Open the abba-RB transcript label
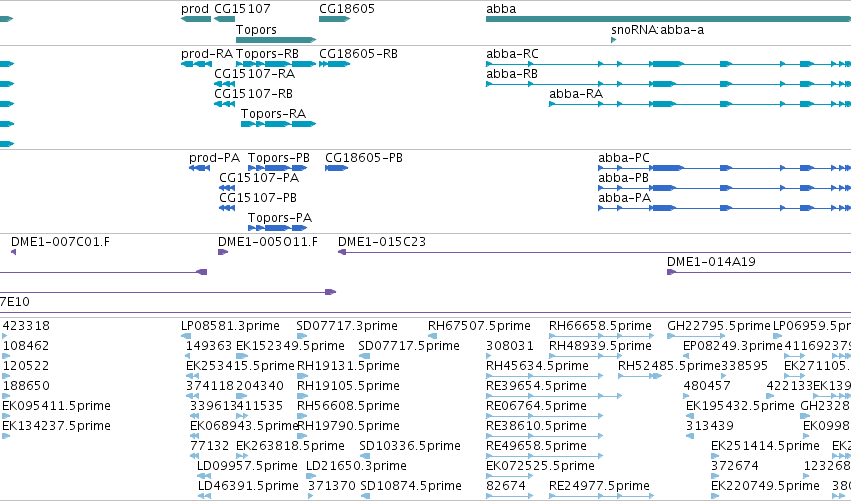This screenshot has width=851, height=501. tap(512, 74)
